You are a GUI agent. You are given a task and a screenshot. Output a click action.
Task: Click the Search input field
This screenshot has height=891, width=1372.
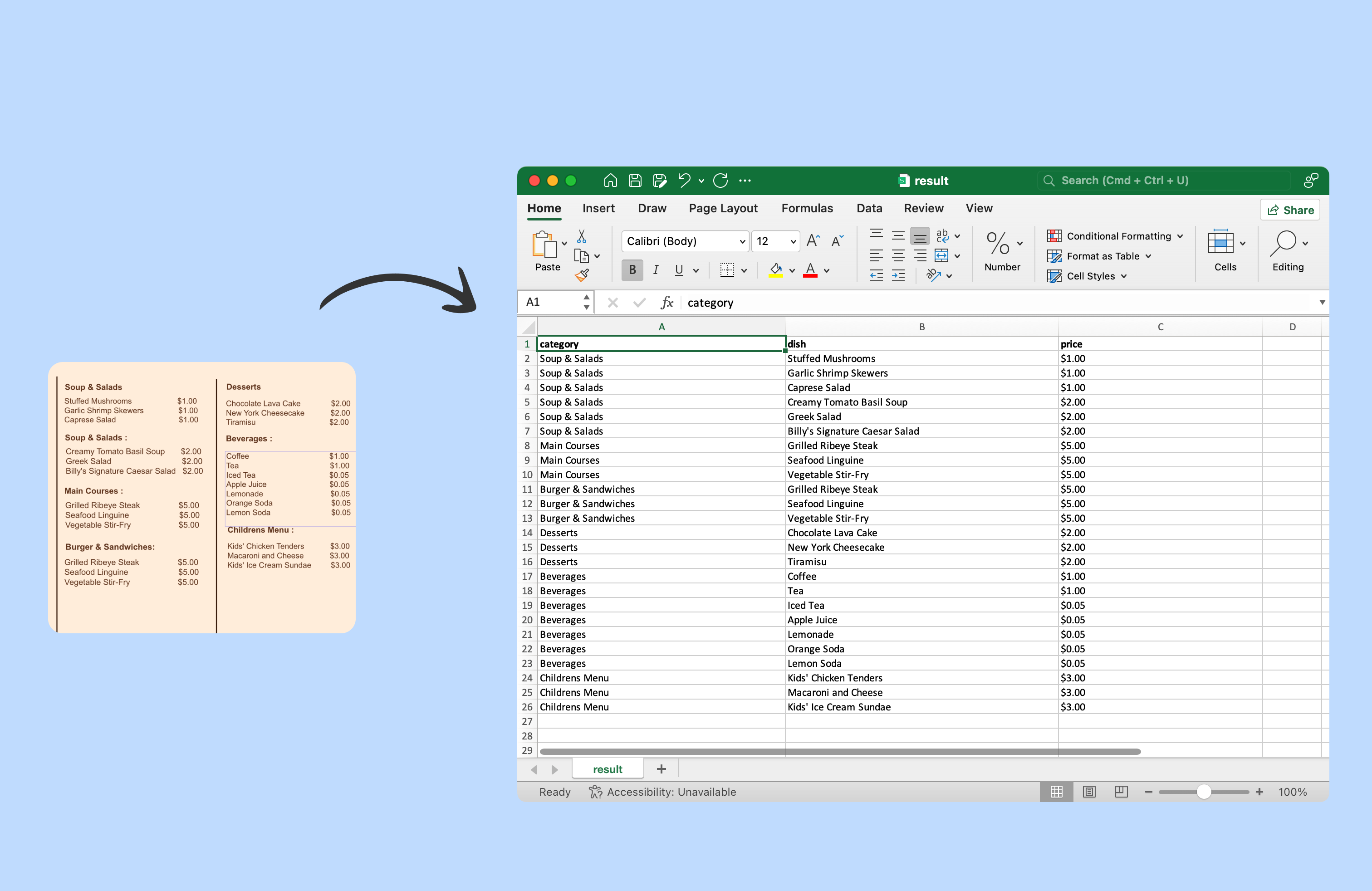coord(1165,181)
